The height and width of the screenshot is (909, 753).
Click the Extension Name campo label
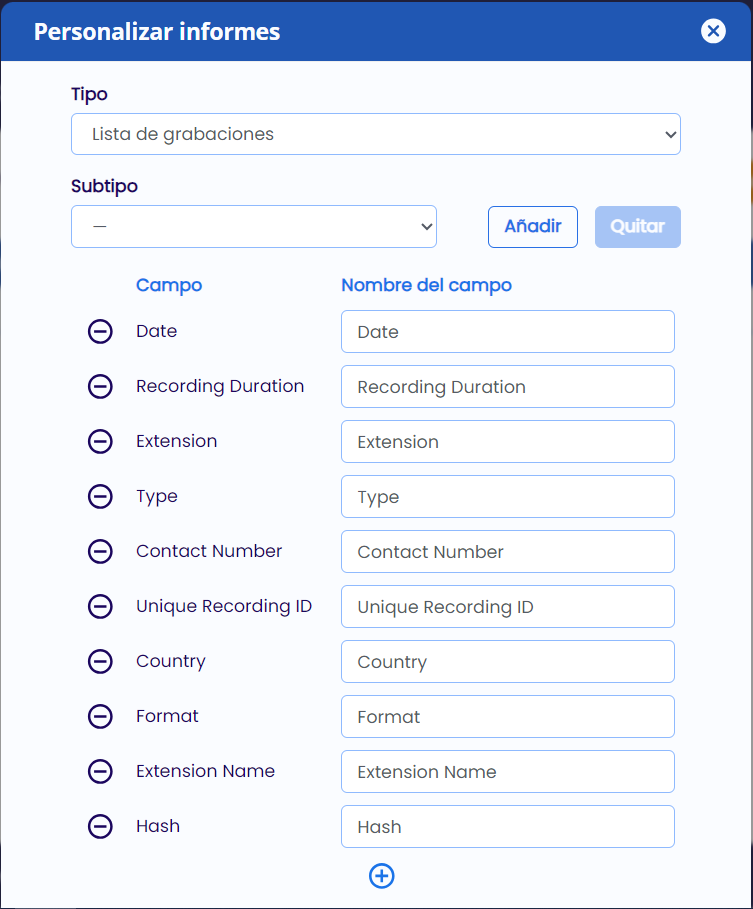(x=206, y=772)
